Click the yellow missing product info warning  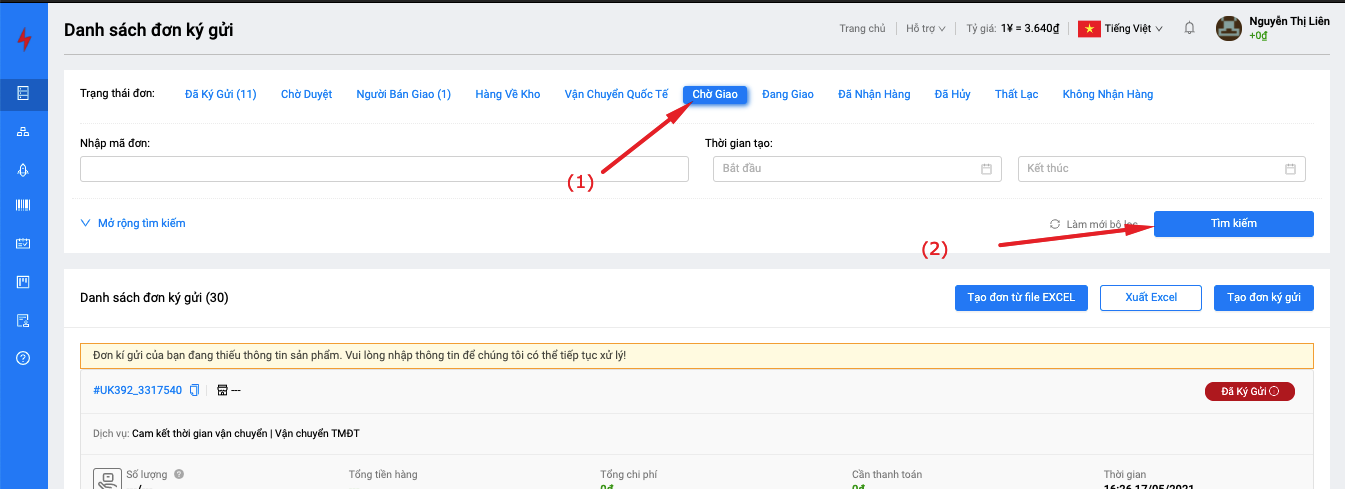pyautogui.click(x=697, y=356)
